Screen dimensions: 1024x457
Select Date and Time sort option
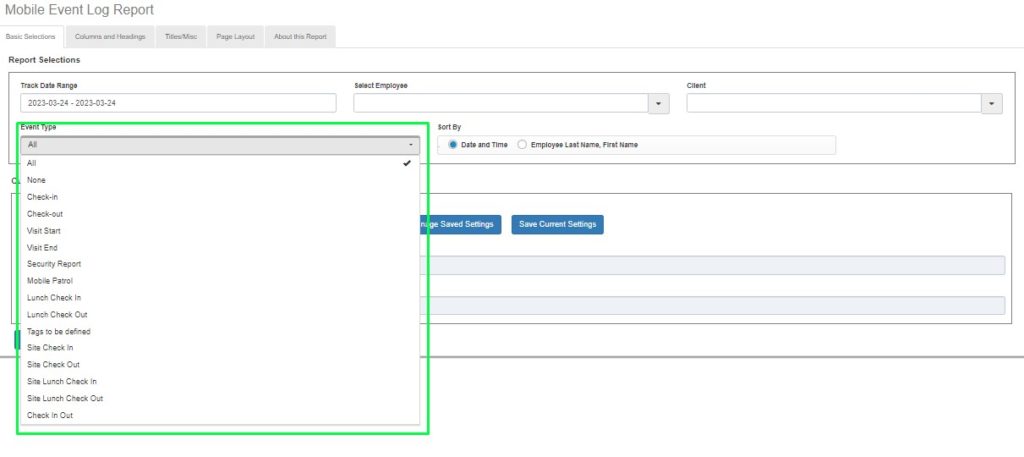pos(454,145)
